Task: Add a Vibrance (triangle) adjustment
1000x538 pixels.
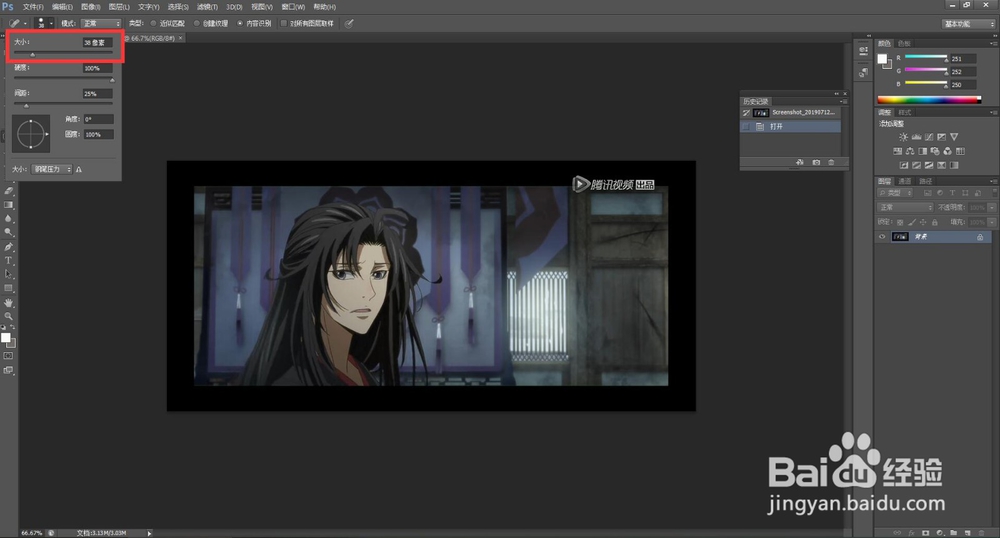Action: coord(954,137)
